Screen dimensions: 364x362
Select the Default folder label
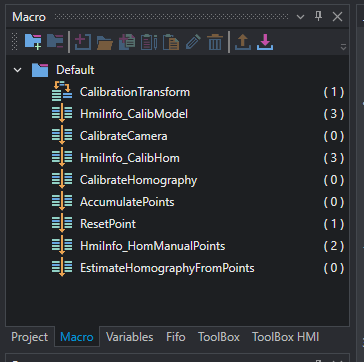(x=75, y=70)
